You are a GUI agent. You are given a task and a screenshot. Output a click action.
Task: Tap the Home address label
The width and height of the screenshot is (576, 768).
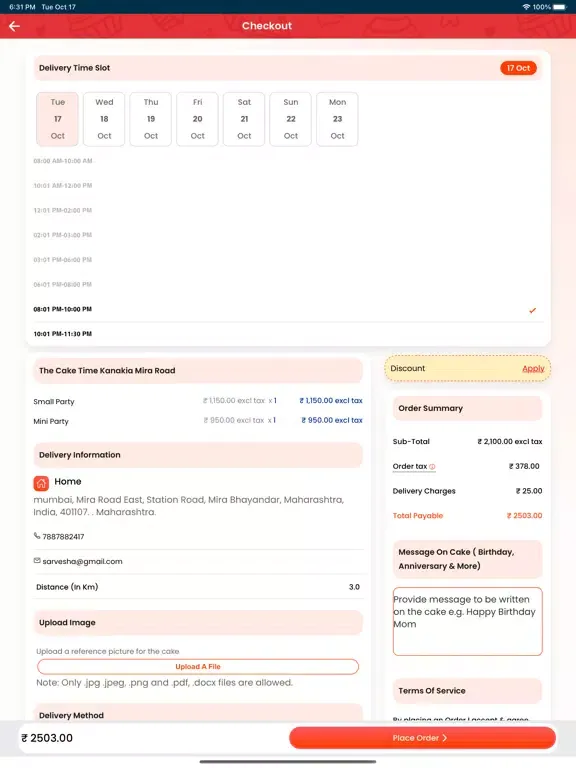tap(68, 481)
